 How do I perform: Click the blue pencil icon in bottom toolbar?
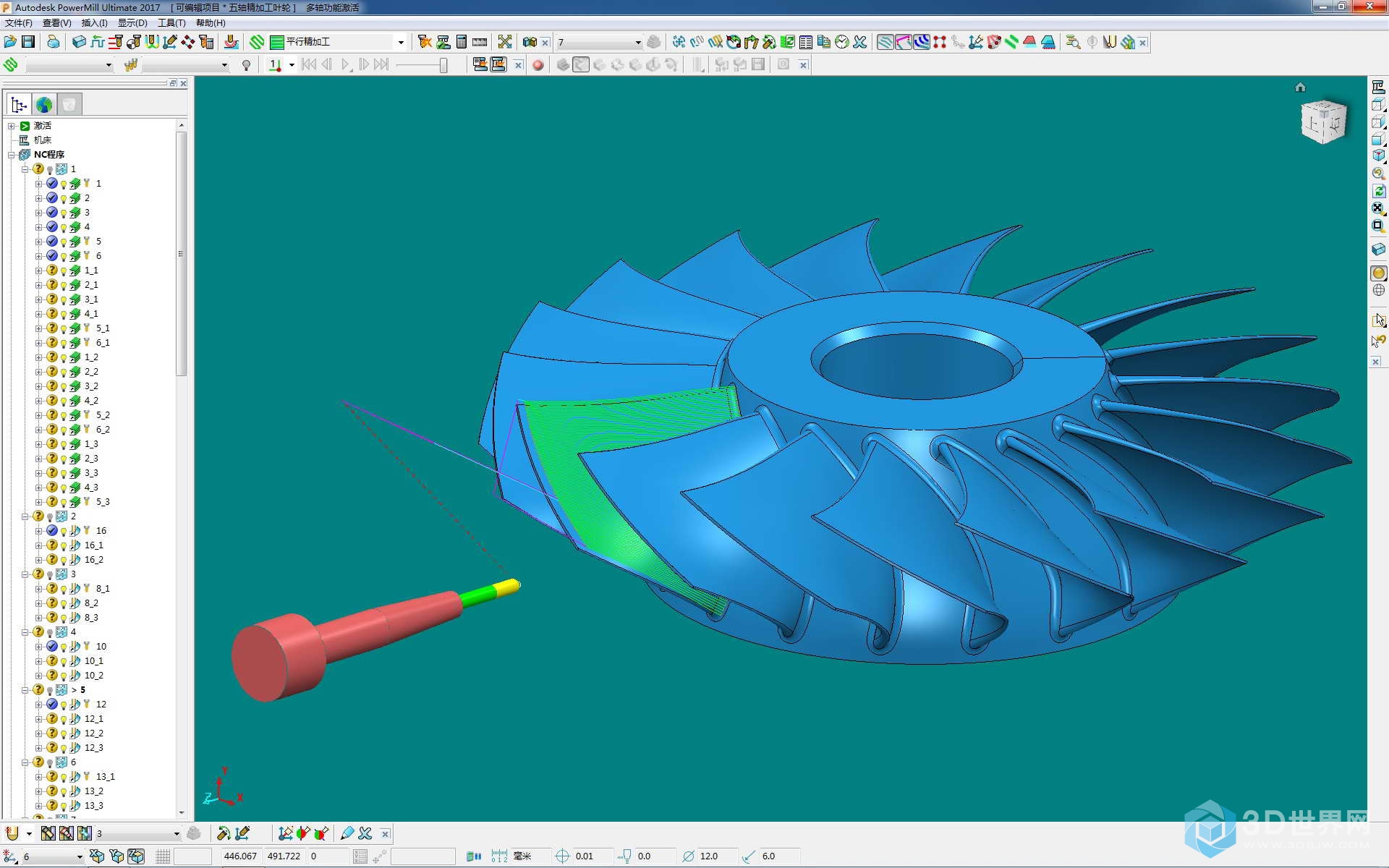[x=347, y=833]
